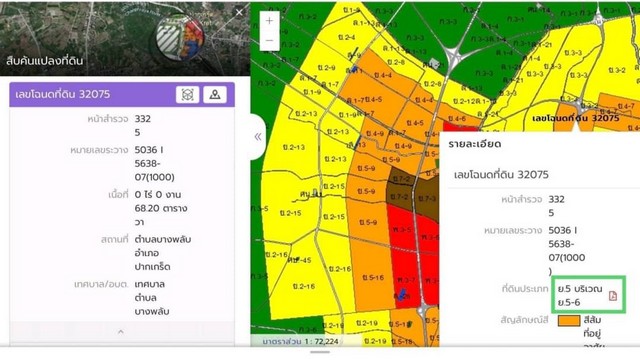Click the สืบค้นแปลงที่ดิน title
Screen dimensions: 640x360
[x=44, y=61]
